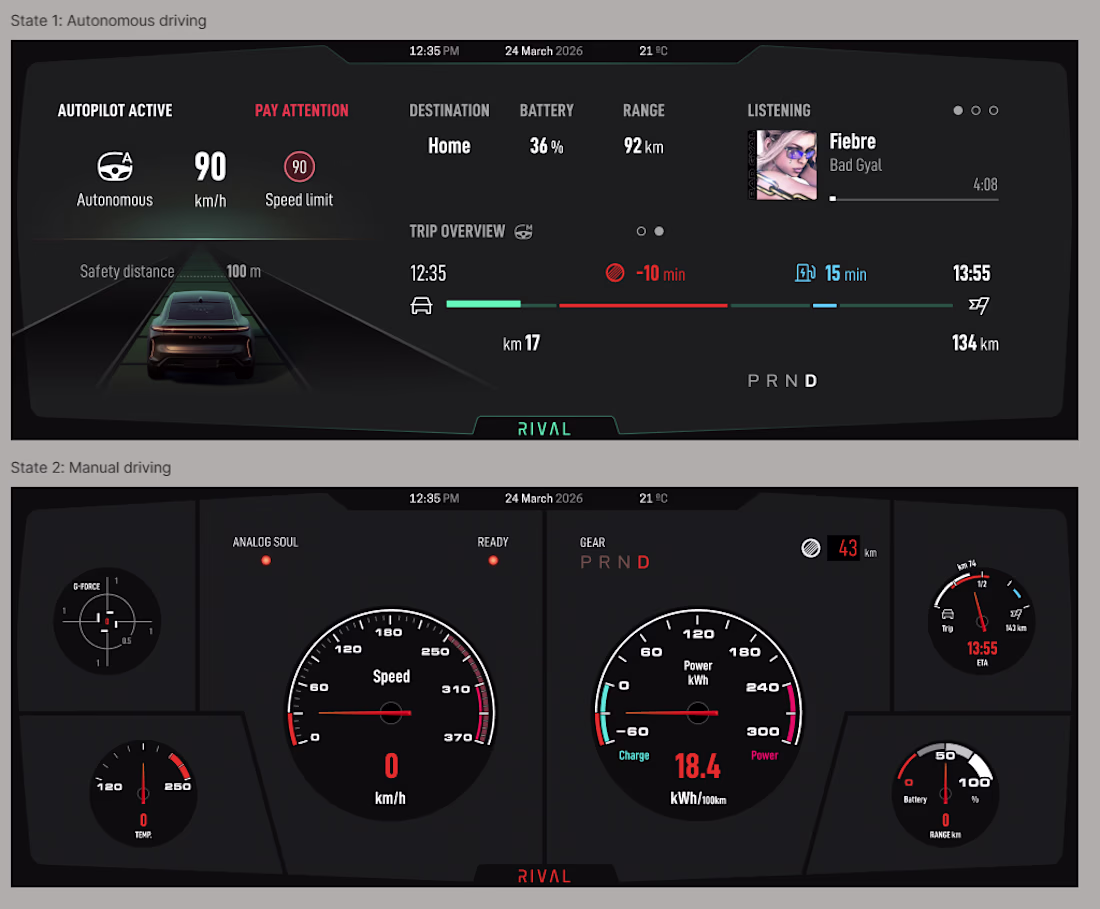The image size is (1100, 909).
Task: Select the first LISTENING page dot
Action: 958,110
